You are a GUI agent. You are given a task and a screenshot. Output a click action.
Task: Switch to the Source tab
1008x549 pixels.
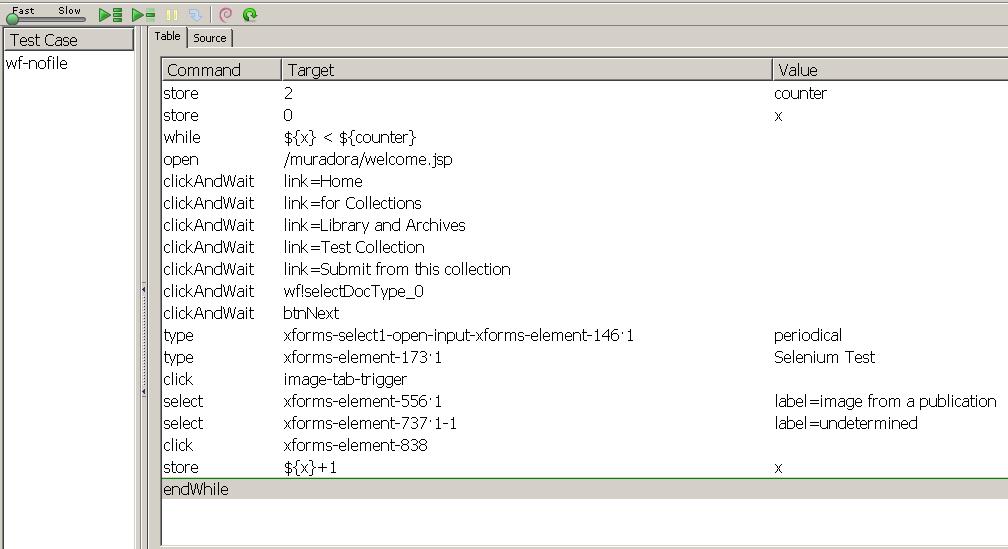coord(210,38)
